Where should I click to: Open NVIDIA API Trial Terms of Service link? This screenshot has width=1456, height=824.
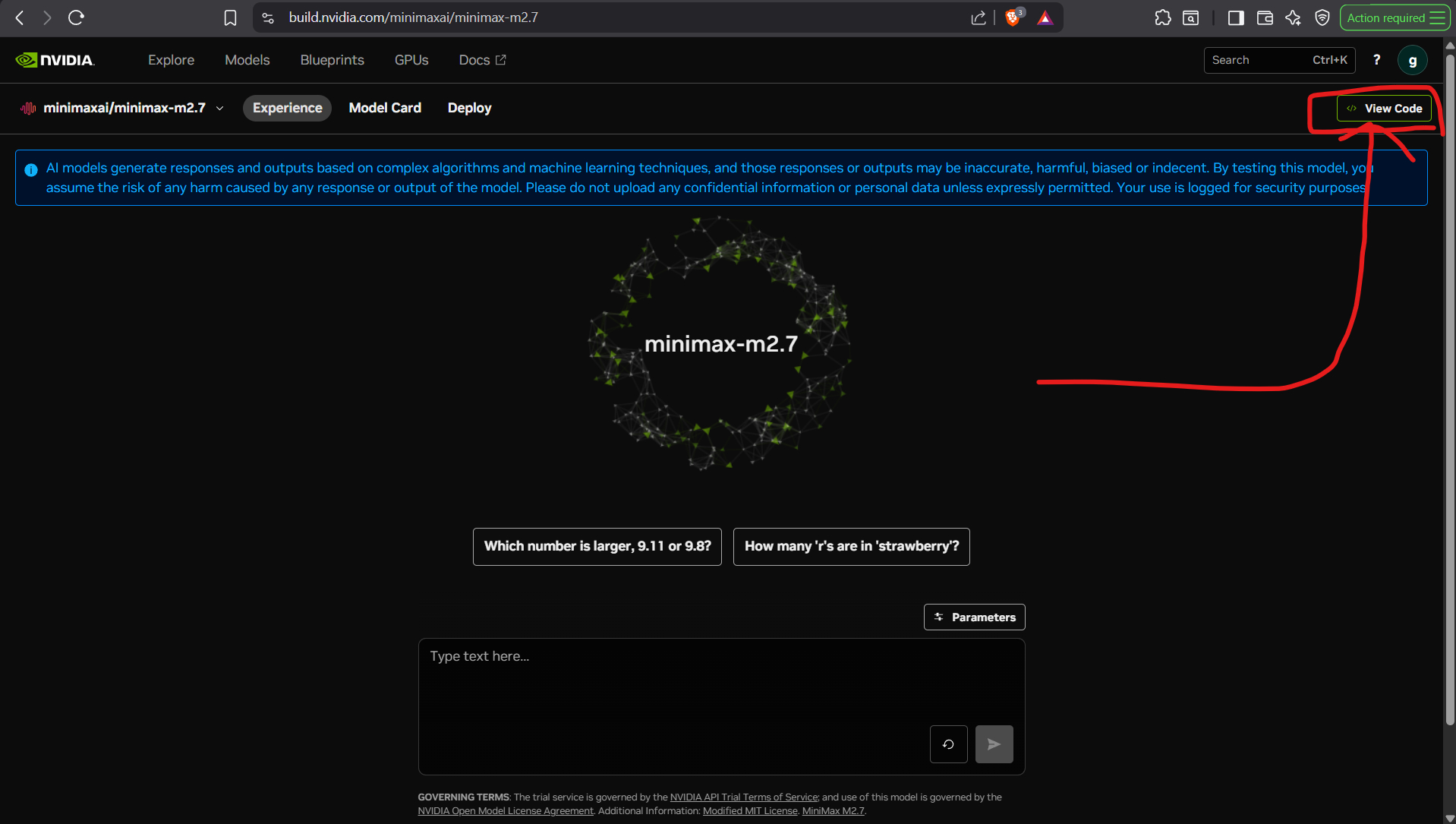[x=744, y=797]
